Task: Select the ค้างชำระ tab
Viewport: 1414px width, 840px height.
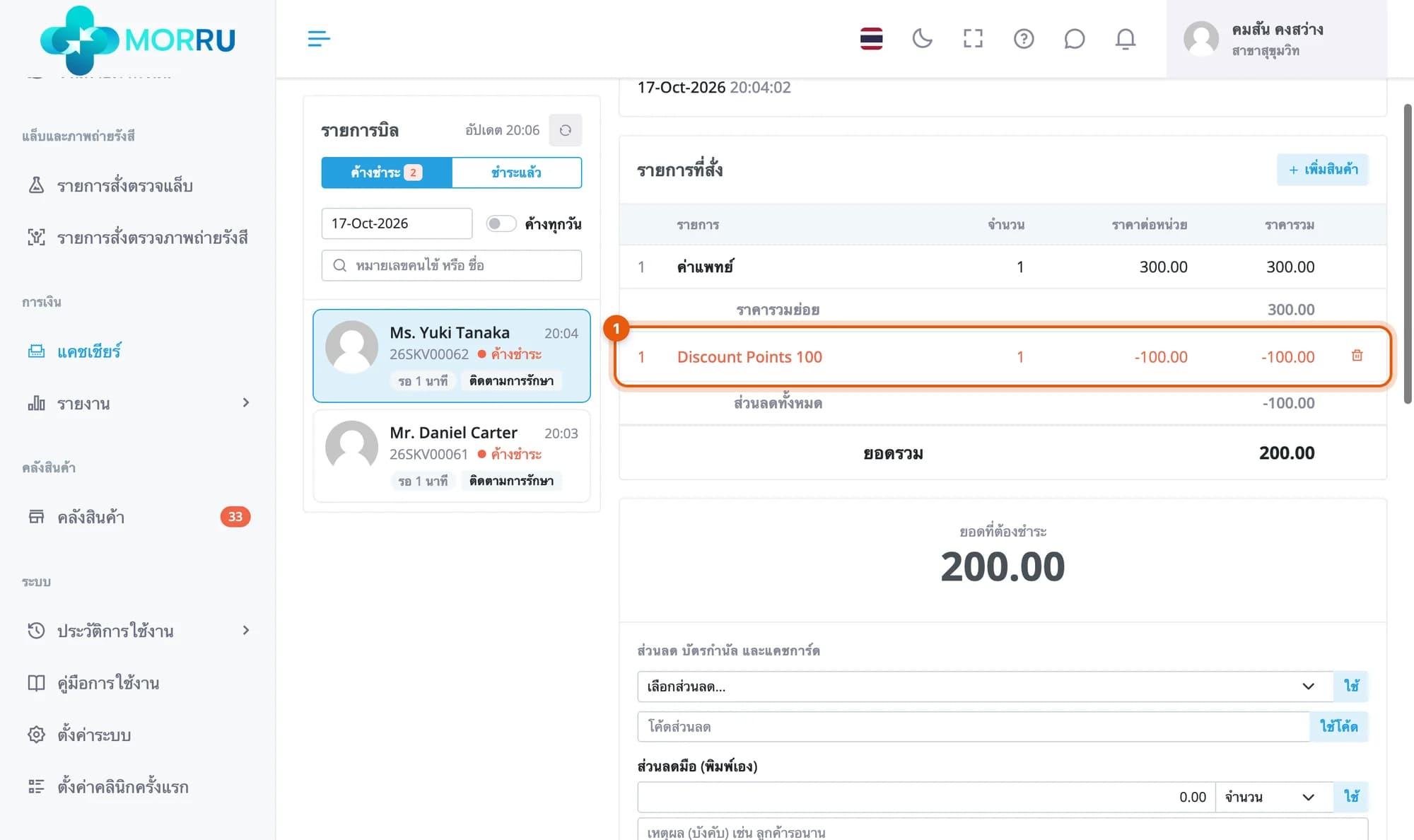Action: point(386,173)
